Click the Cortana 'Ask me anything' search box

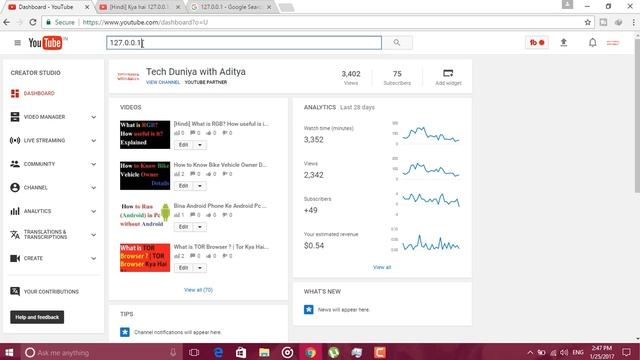tap(100, 352)
